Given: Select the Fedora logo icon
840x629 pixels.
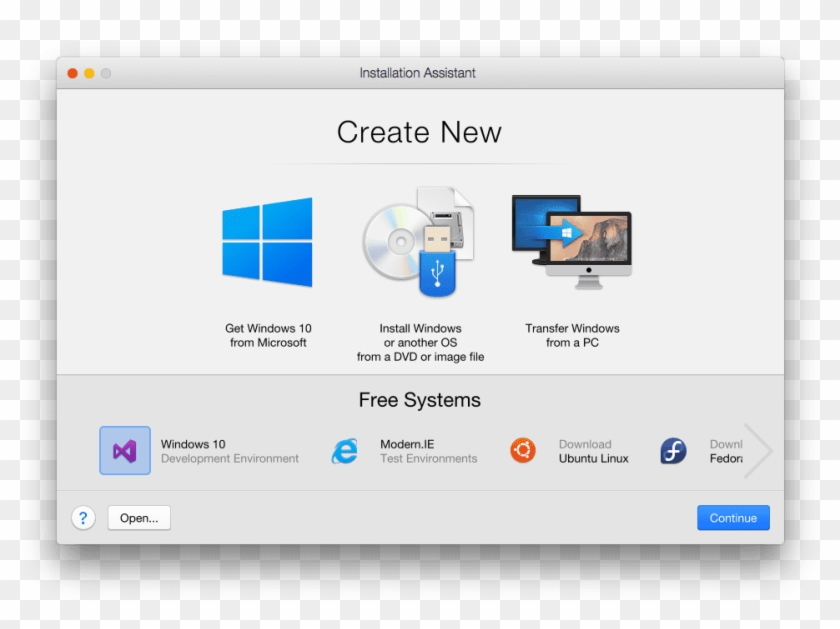Looking at the screenshot, I should point(673,451).
